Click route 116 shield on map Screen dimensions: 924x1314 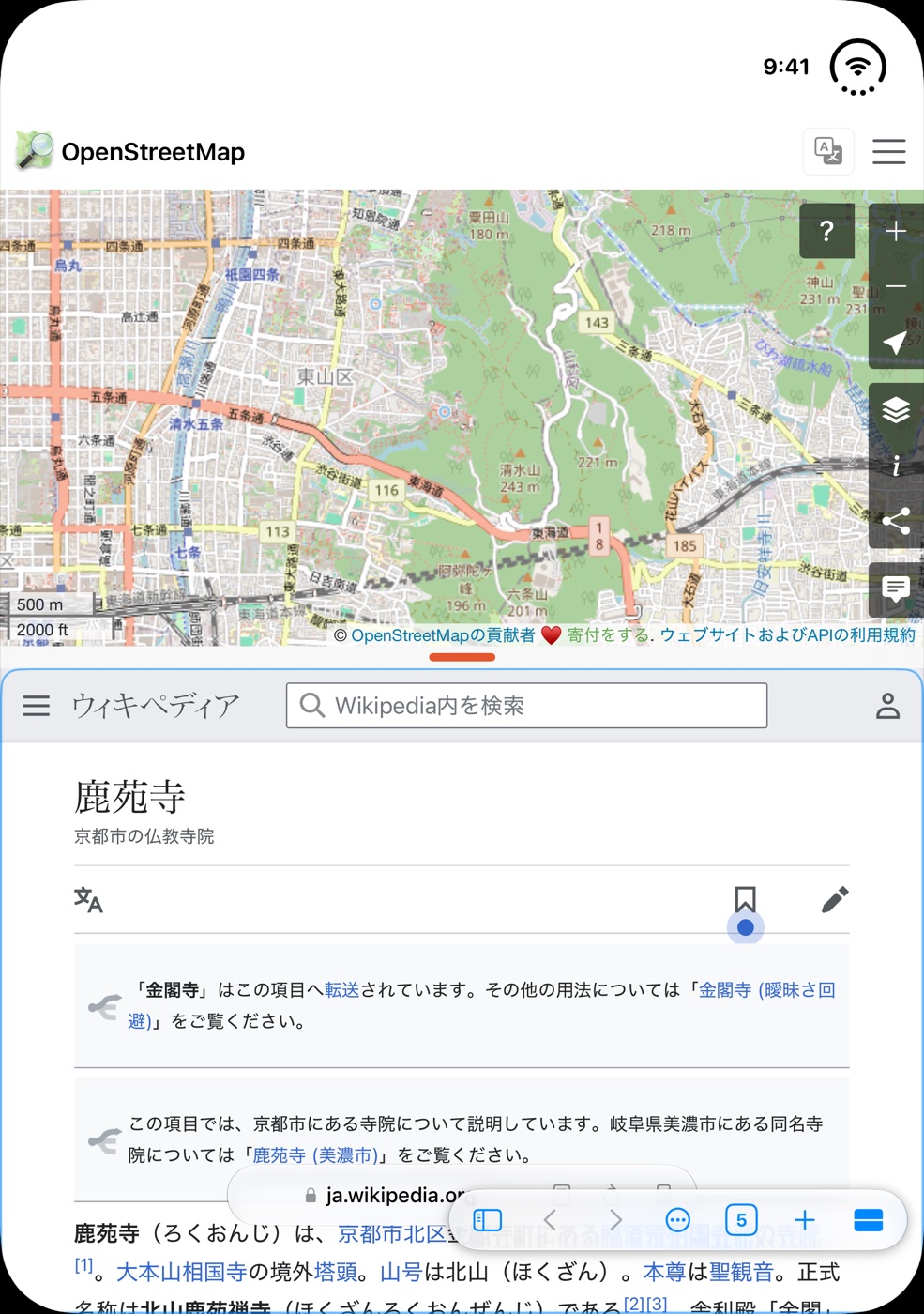386,490
